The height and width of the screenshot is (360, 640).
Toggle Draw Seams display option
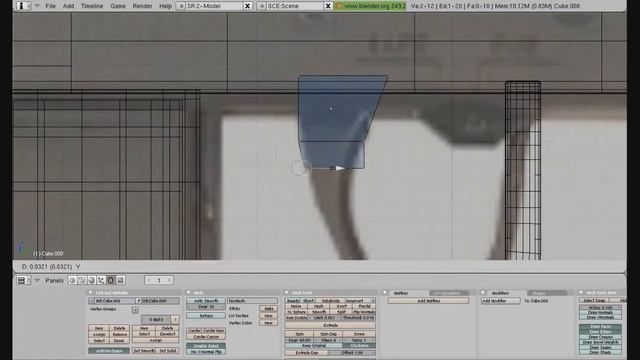click(600, 347)
